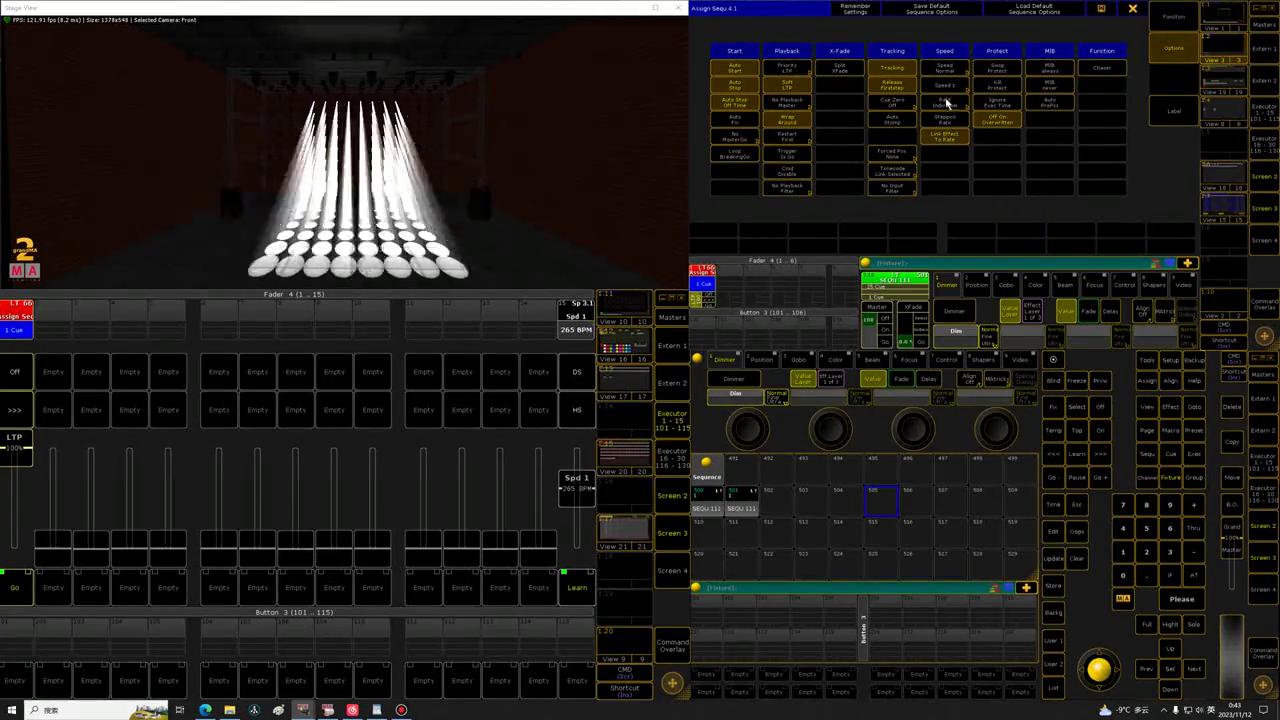Expand the Trigger Is Go option list
This screenshot has width=1280, height=720.
point(787,153)
